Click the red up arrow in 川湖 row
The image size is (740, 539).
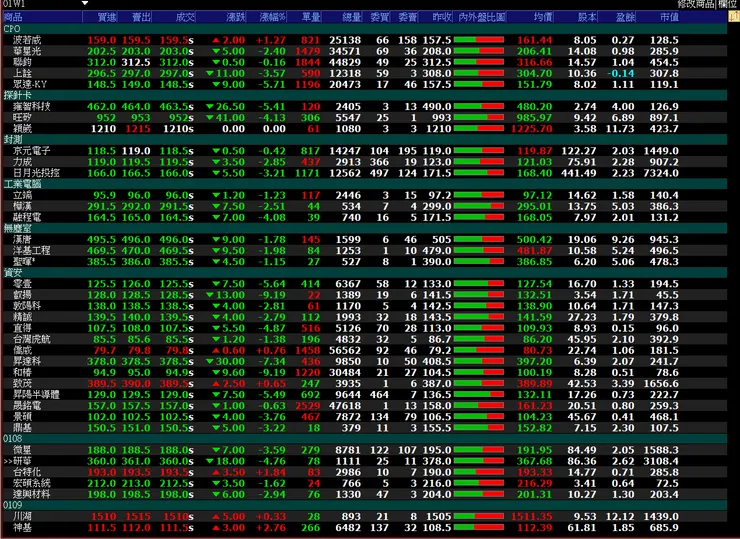216,517
